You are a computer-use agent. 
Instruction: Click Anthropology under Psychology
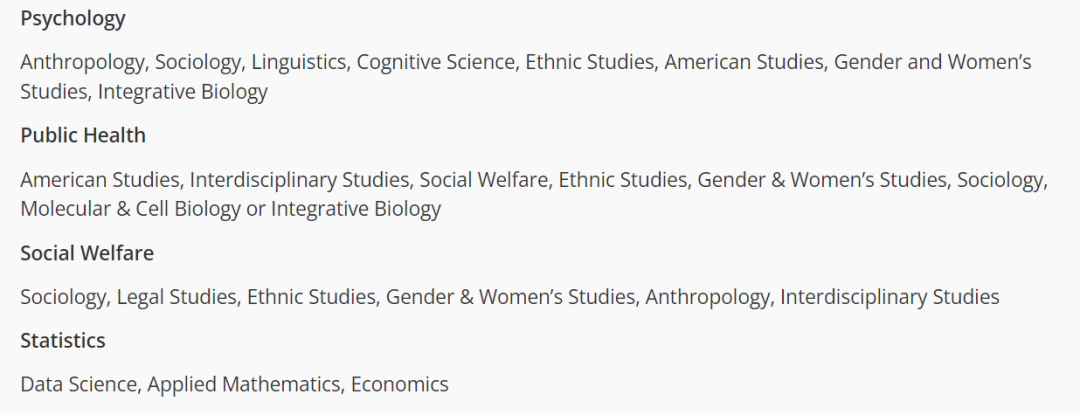(x=82, y=63)
